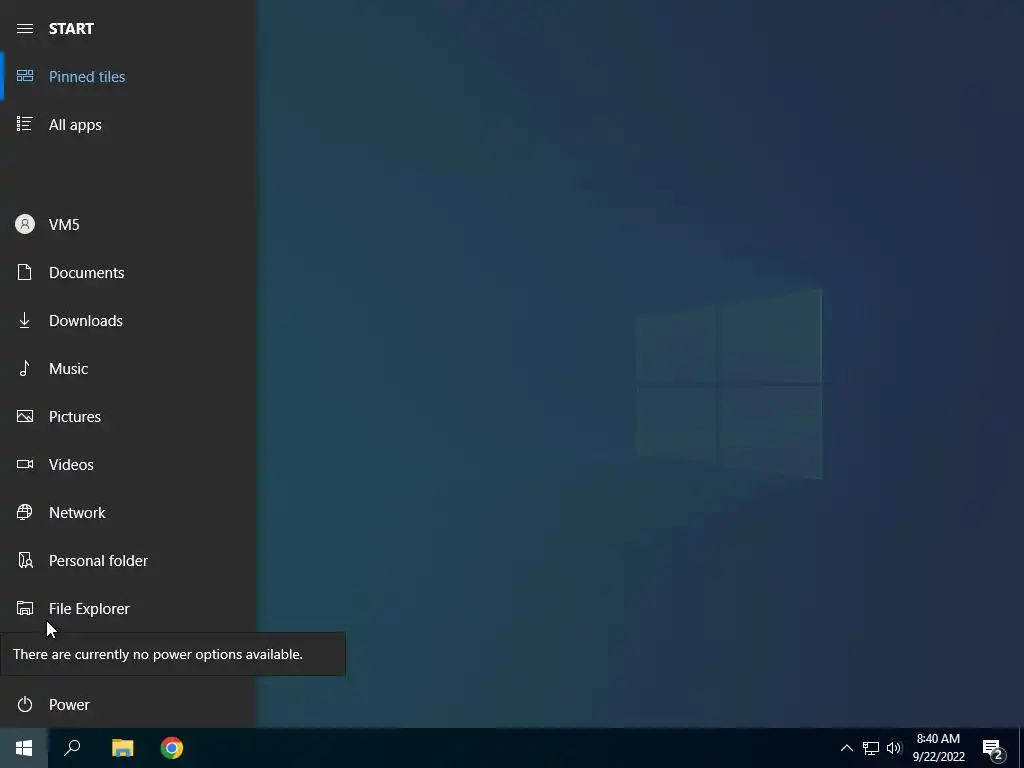This screenshot has height=768, width=1024.
Task: Collapse the START hamburger menu
Action: pos(25,29)
